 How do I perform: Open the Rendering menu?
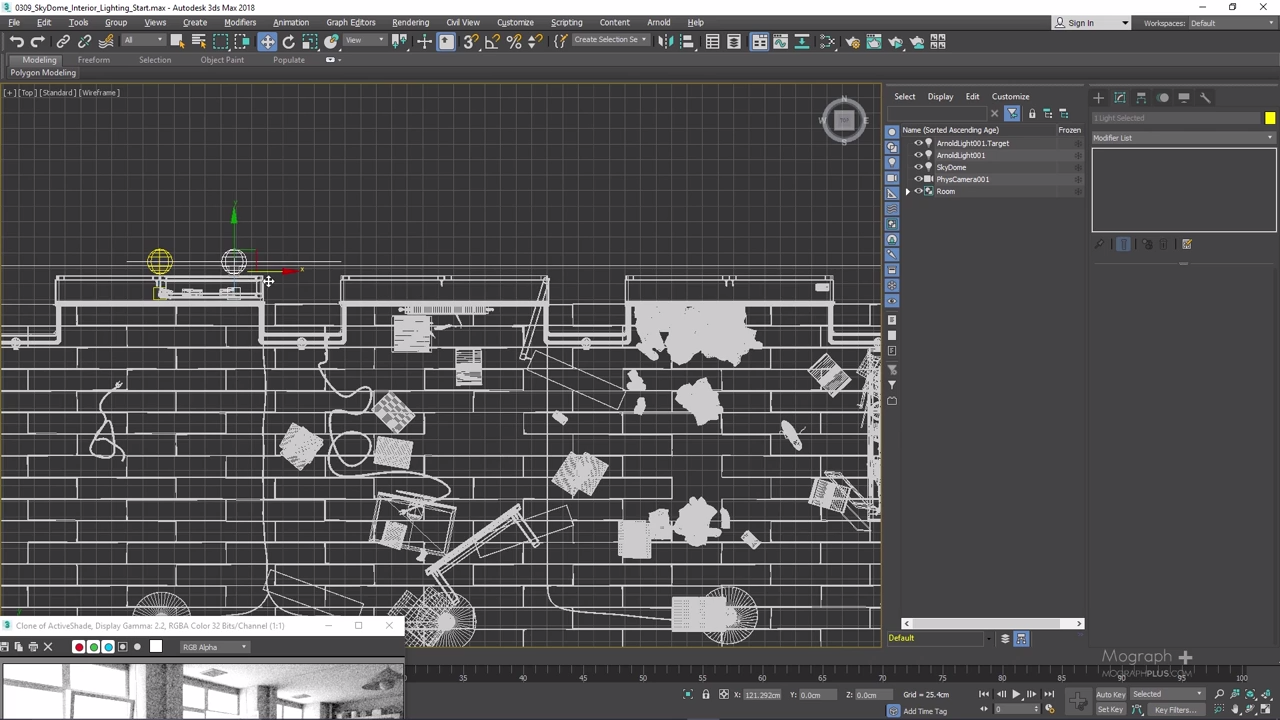pyautogui.click(x=410, y=22)
